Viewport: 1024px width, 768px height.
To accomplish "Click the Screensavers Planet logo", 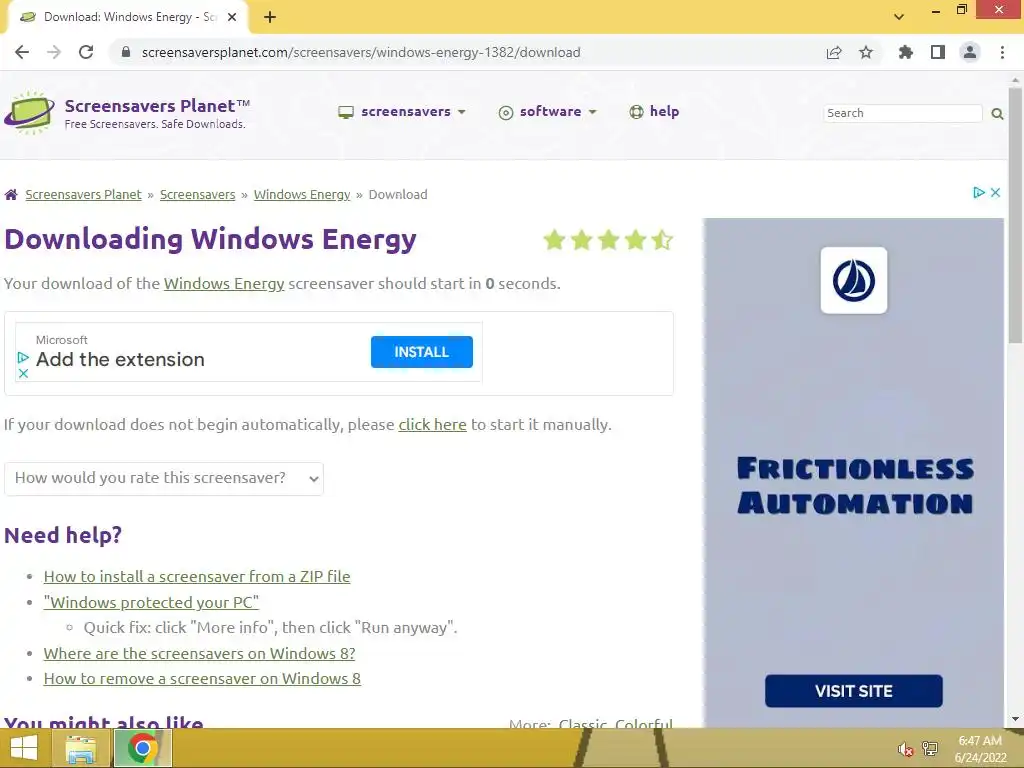I will 29,114.
